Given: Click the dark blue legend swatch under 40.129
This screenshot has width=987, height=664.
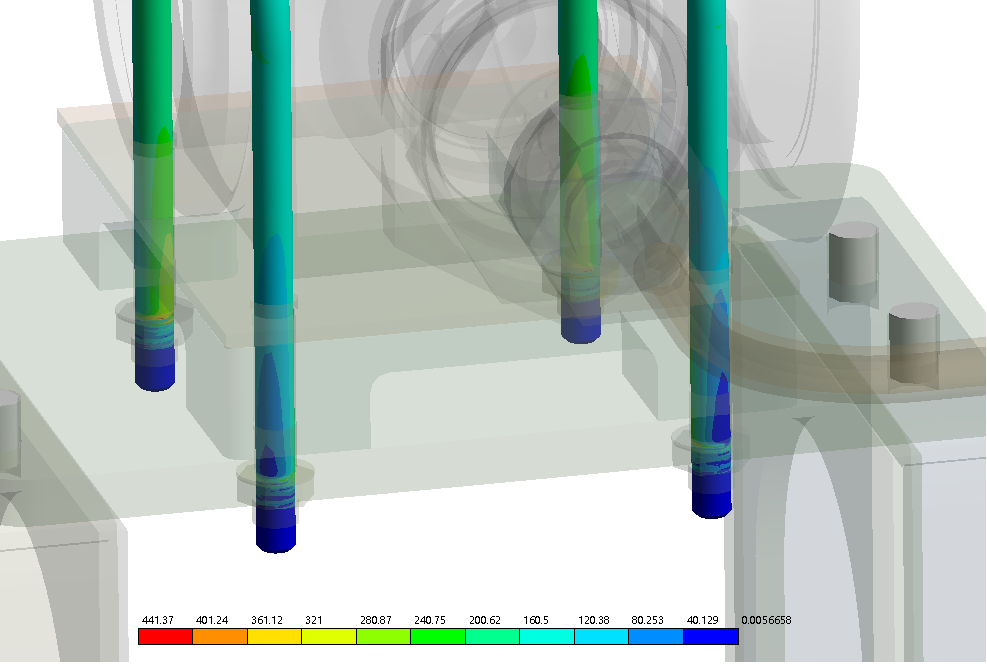Looking at the screenshot, I should [x=711, y=636].
